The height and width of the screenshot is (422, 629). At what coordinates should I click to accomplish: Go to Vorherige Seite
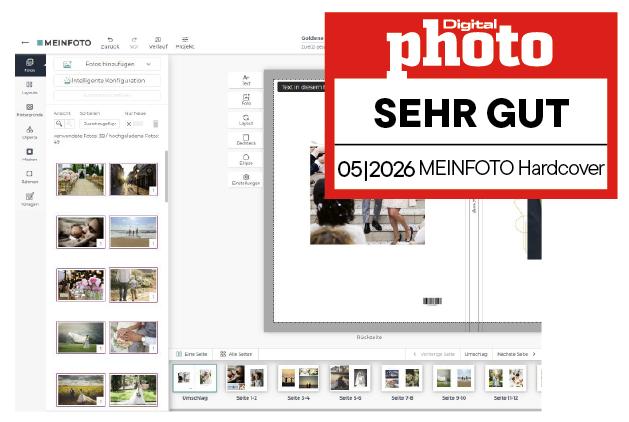coord(434,354)
